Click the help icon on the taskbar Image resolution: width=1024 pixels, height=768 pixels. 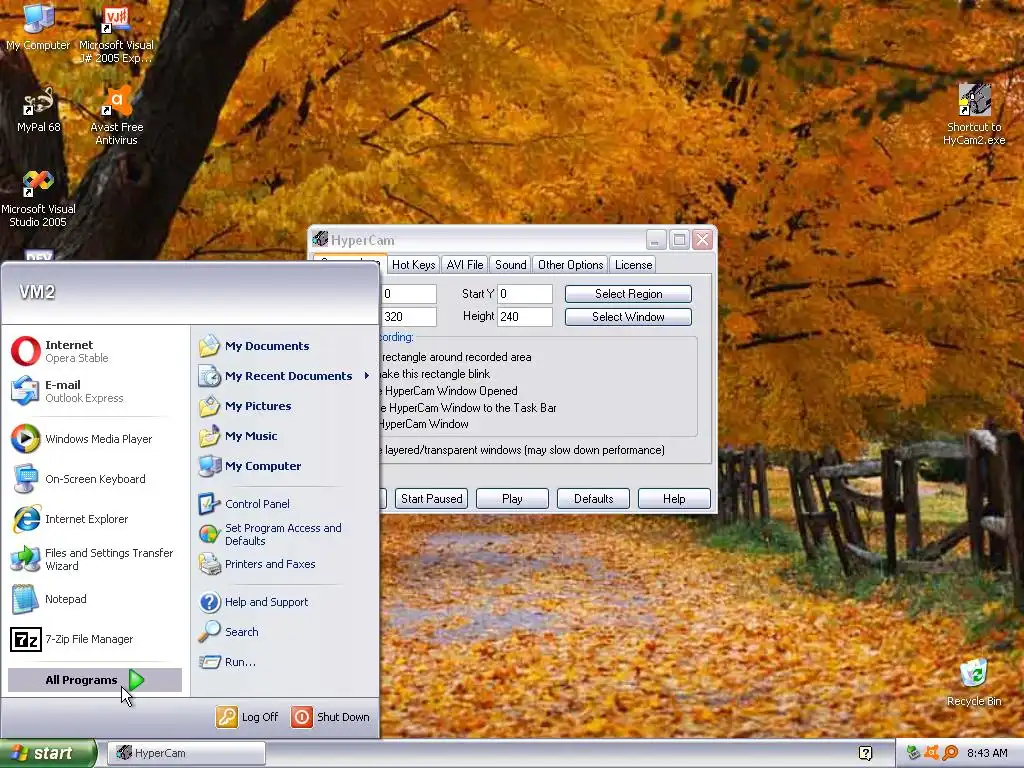point(865,753)
